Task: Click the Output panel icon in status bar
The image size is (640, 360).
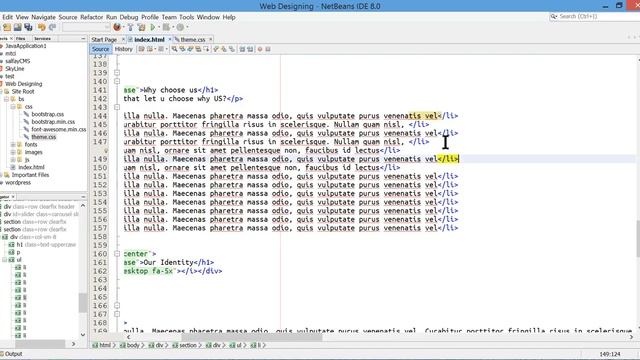Action: (x=2, y=354)
